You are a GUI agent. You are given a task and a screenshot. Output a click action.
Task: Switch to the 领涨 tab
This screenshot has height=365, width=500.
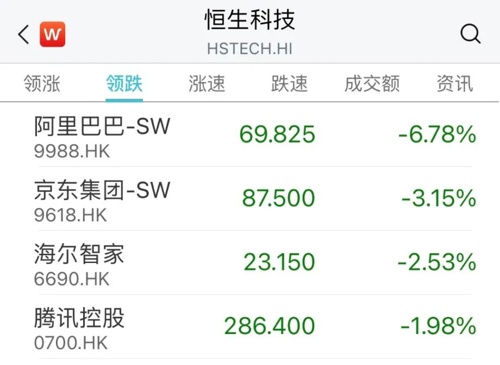(x=42, y=83)
